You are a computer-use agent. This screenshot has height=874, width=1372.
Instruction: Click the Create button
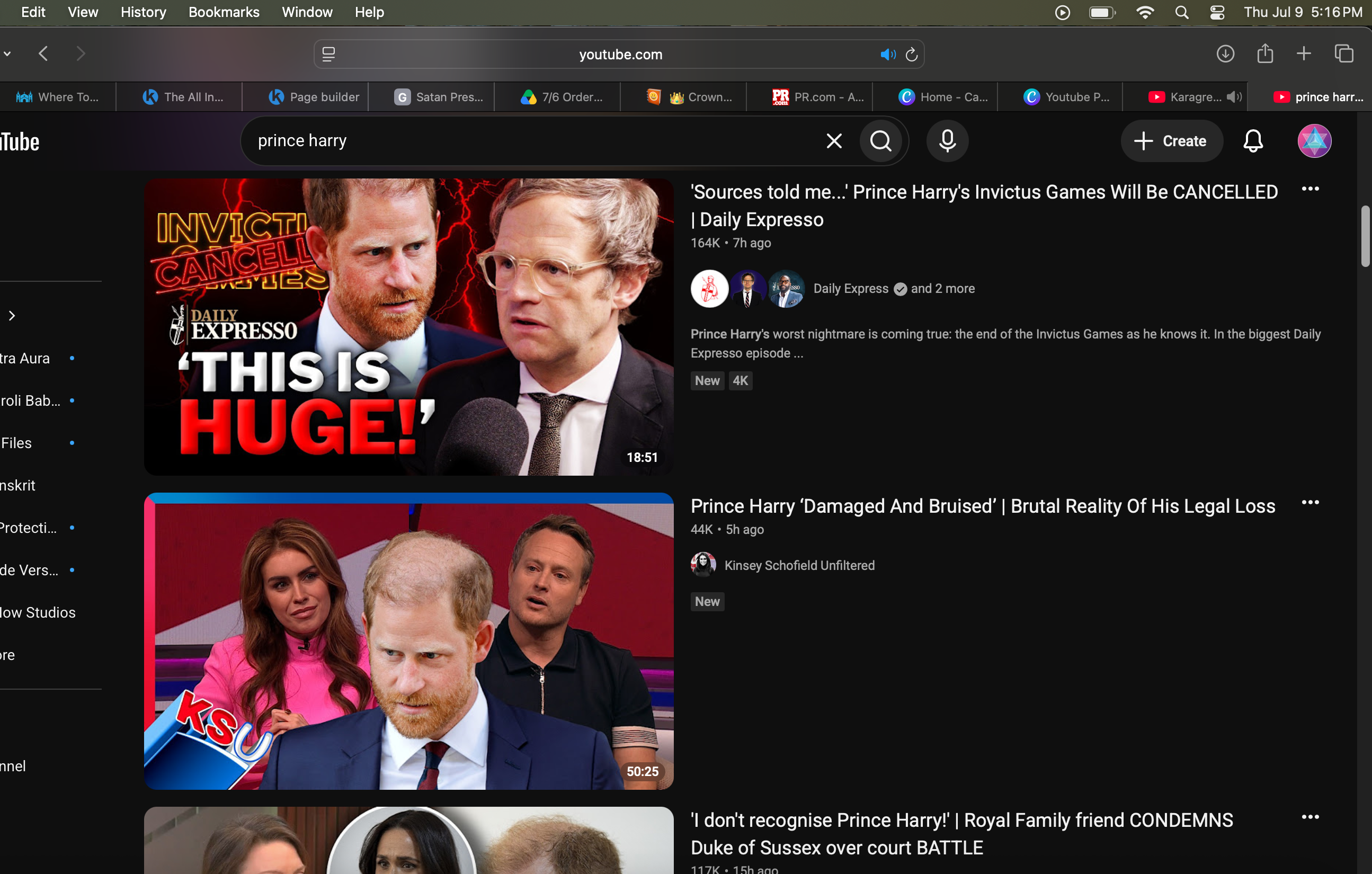(1171, 141)
